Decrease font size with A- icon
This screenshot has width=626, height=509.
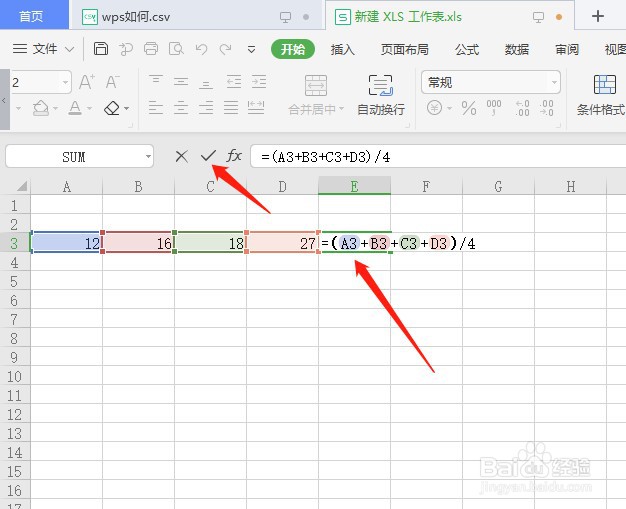click(x=112, y=82)
